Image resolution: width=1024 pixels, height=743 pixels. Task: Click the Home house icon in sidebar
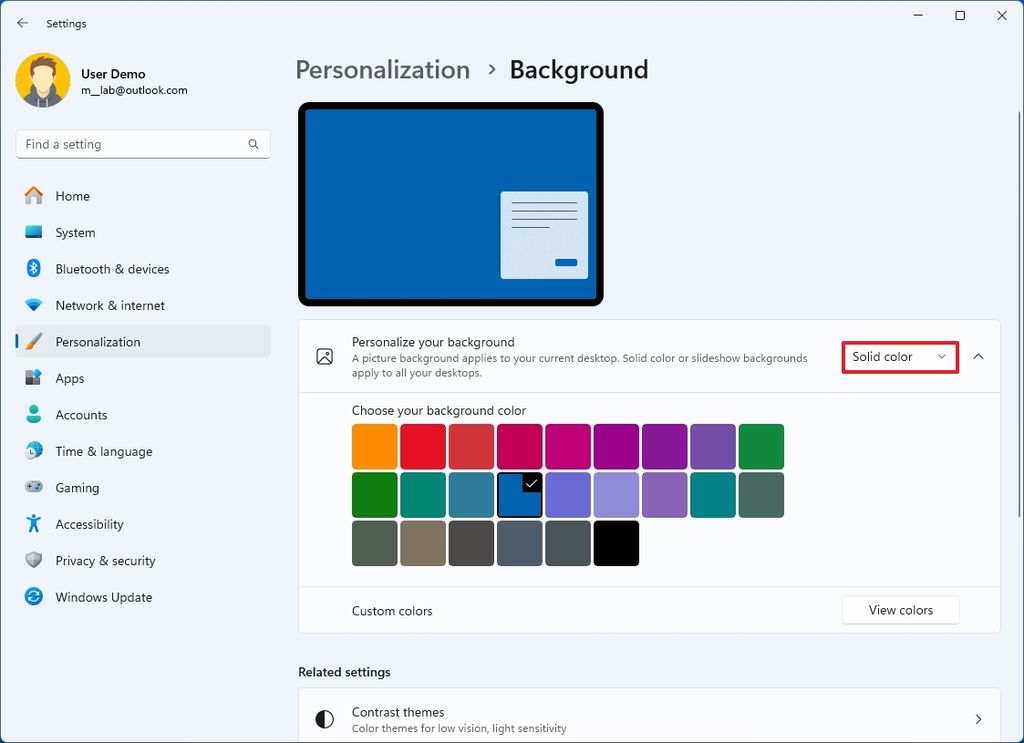coord(34,196)
